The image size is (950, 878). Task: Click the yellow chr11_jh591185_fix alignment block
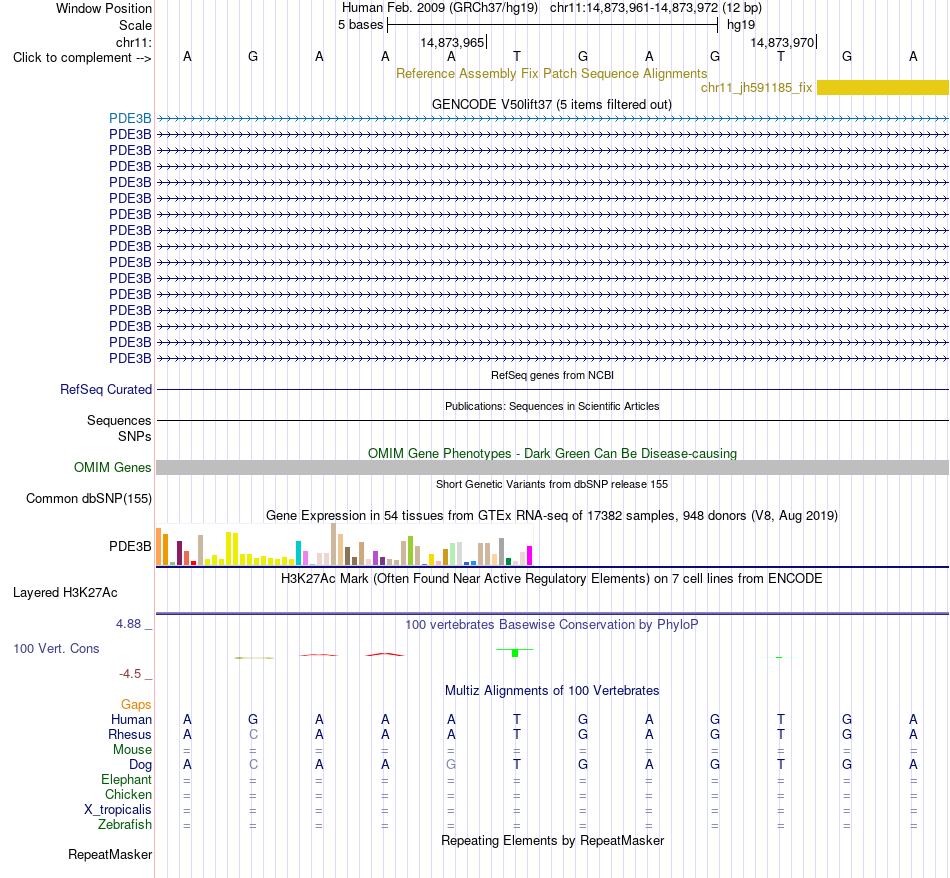click(x=883, y=87)
